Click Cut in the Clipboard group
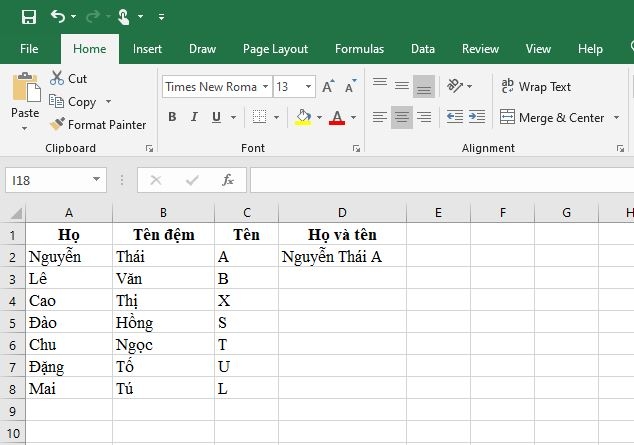Viewport: 634px width, 445px height. click(x=69, y=78)
